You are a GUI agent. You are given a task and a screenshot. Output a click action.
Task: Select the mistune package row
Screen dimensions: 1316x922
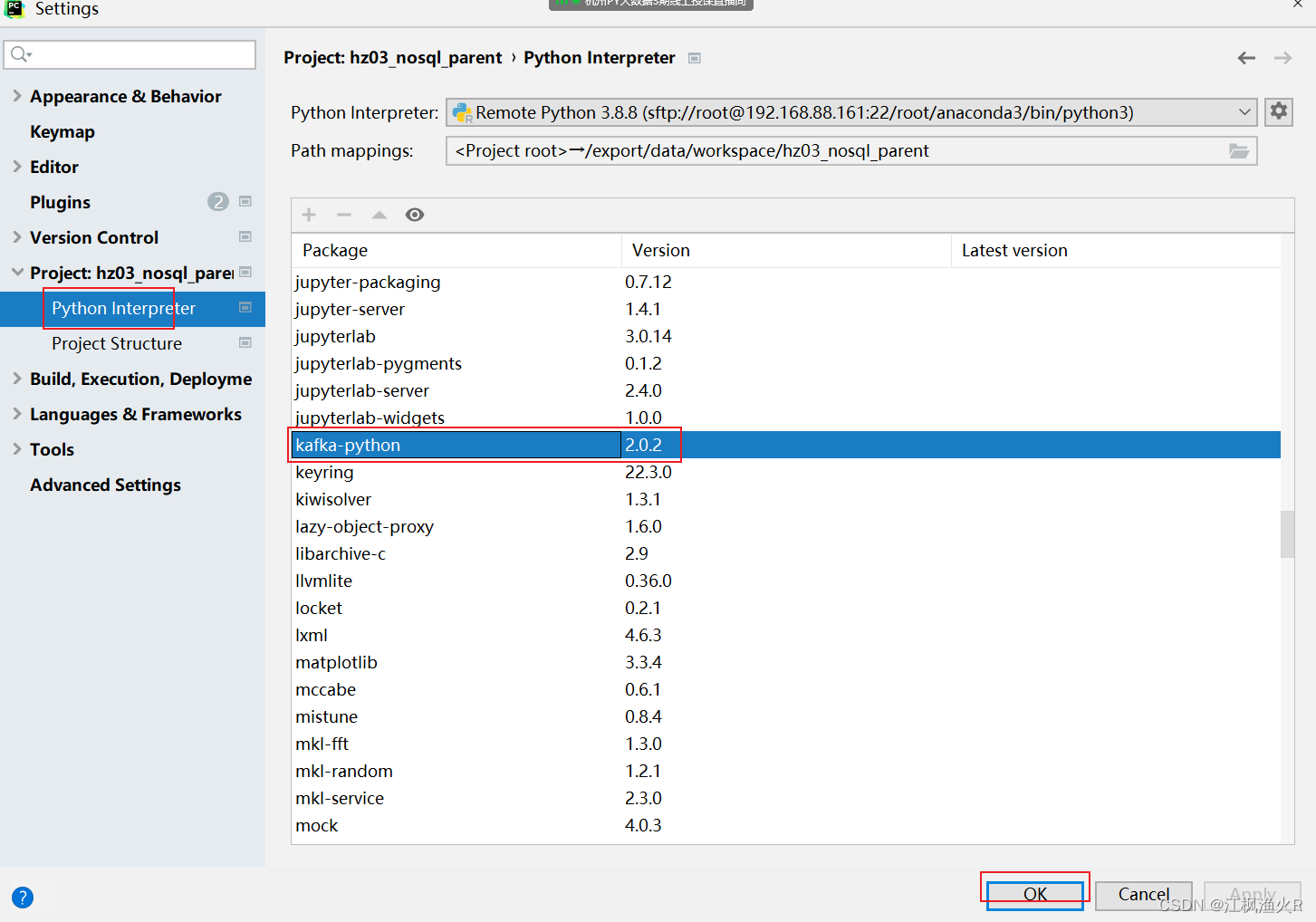pos(786,716)
